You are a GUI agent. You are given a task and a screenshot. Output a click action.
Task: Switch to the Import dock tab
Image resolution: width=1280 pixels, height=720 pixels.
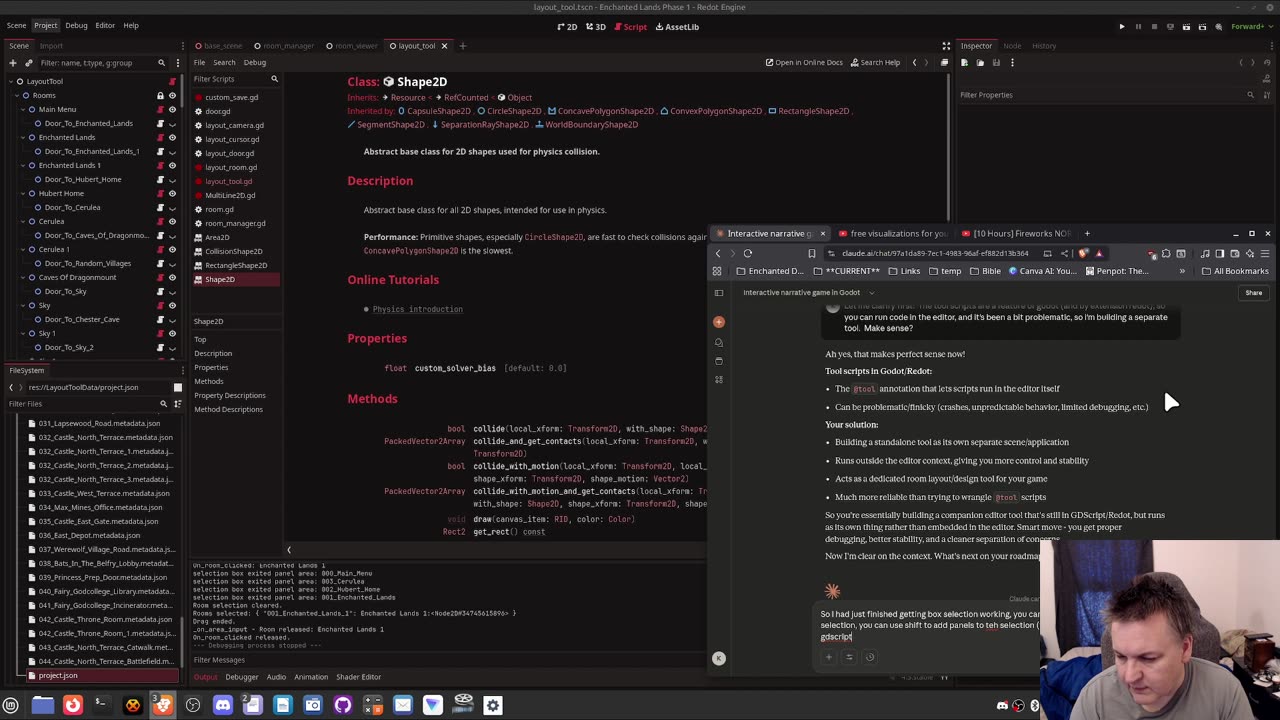click(51, 46)
